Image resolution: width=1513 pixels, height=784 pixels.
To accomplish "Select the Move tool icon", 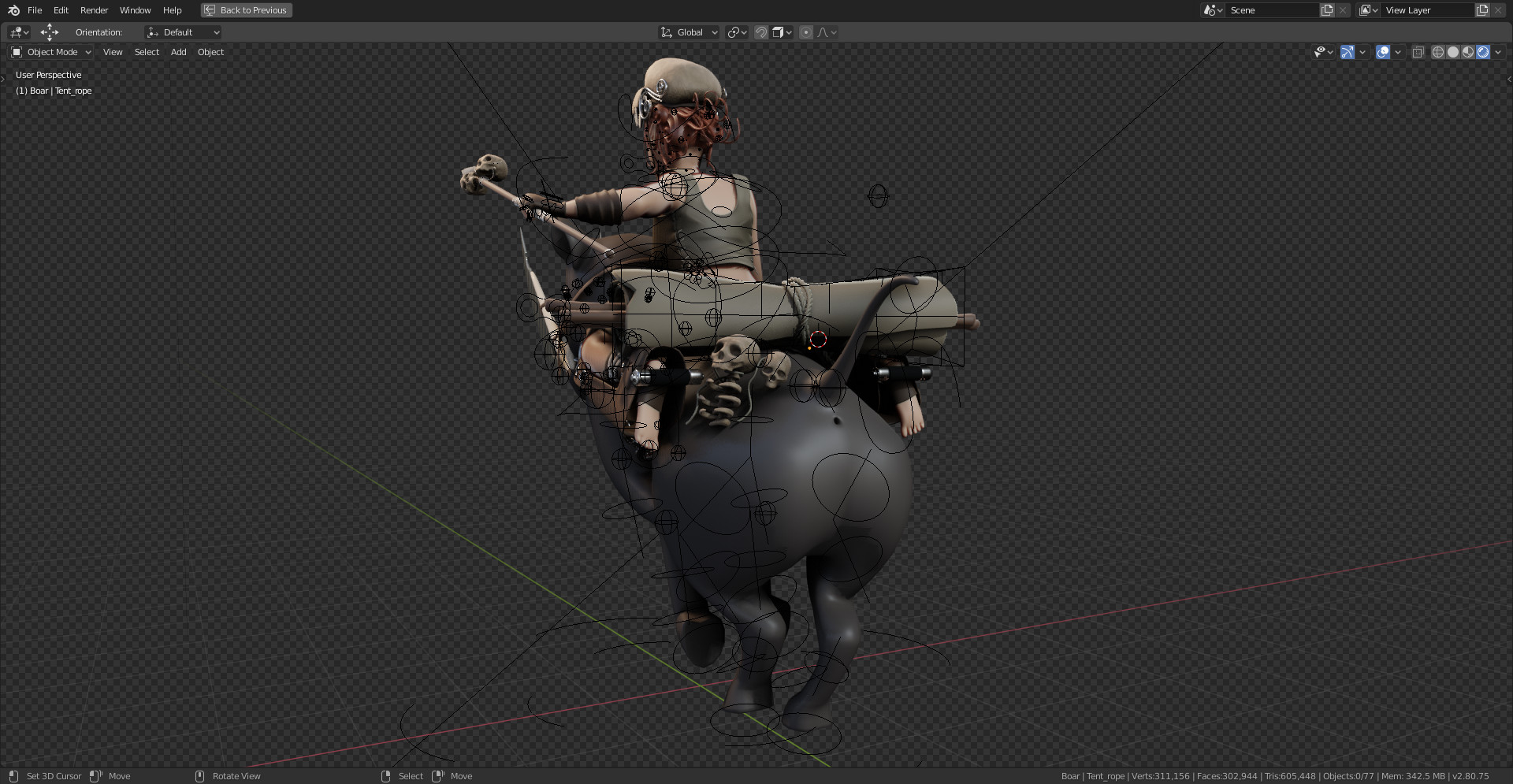I will coord(50,32).
